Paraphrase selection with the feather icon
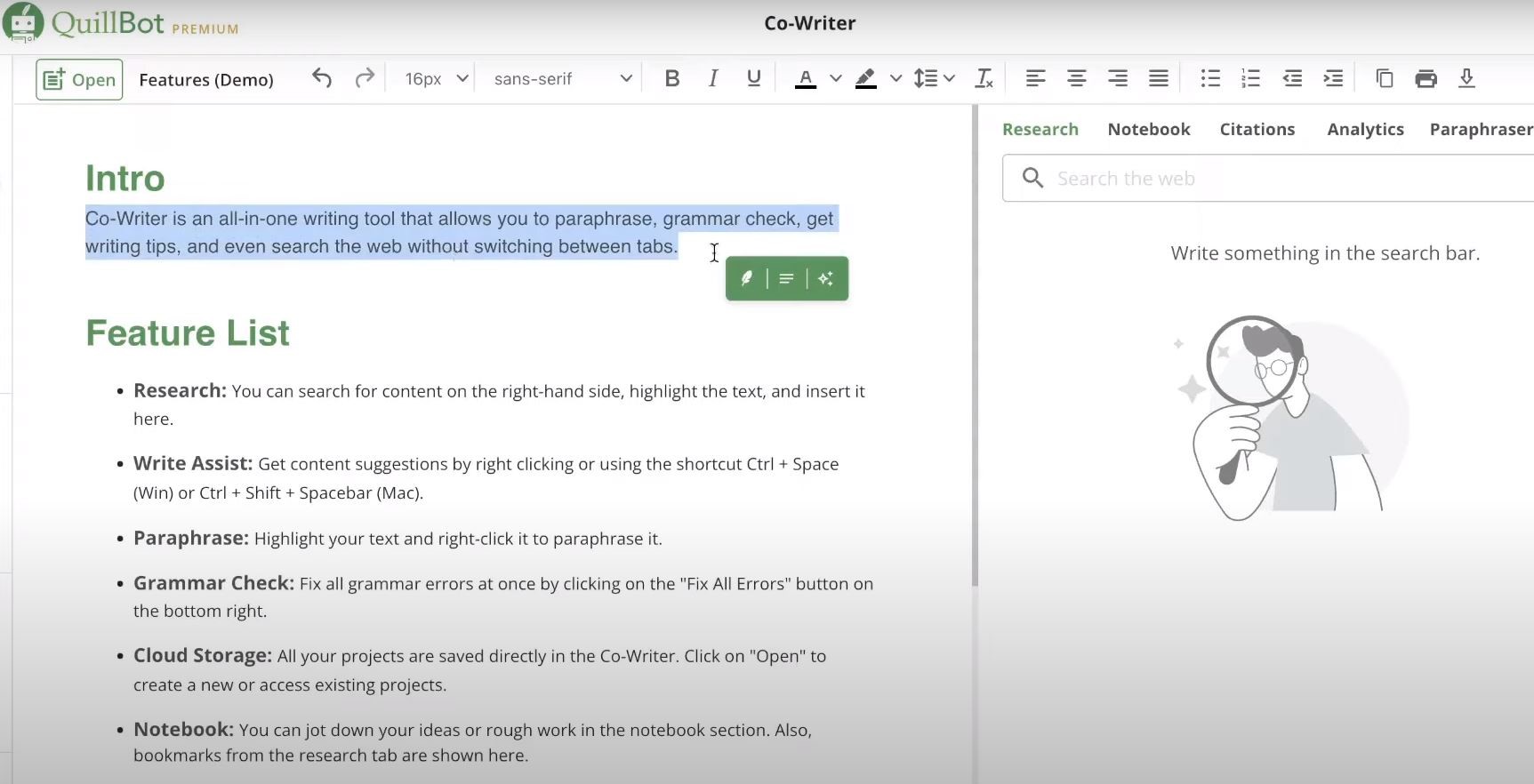Screen dimensions: 1534x784 (x=747, y=278)
